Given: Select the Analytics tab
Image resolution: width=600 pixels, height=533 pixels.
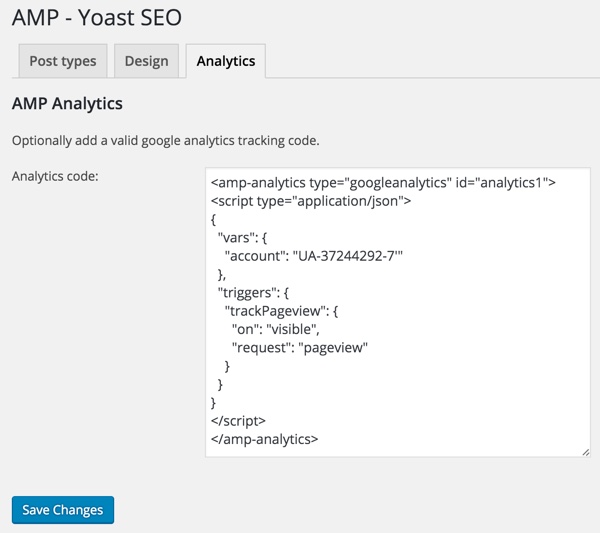Looking at the screenshot, I should click(225, 61).
